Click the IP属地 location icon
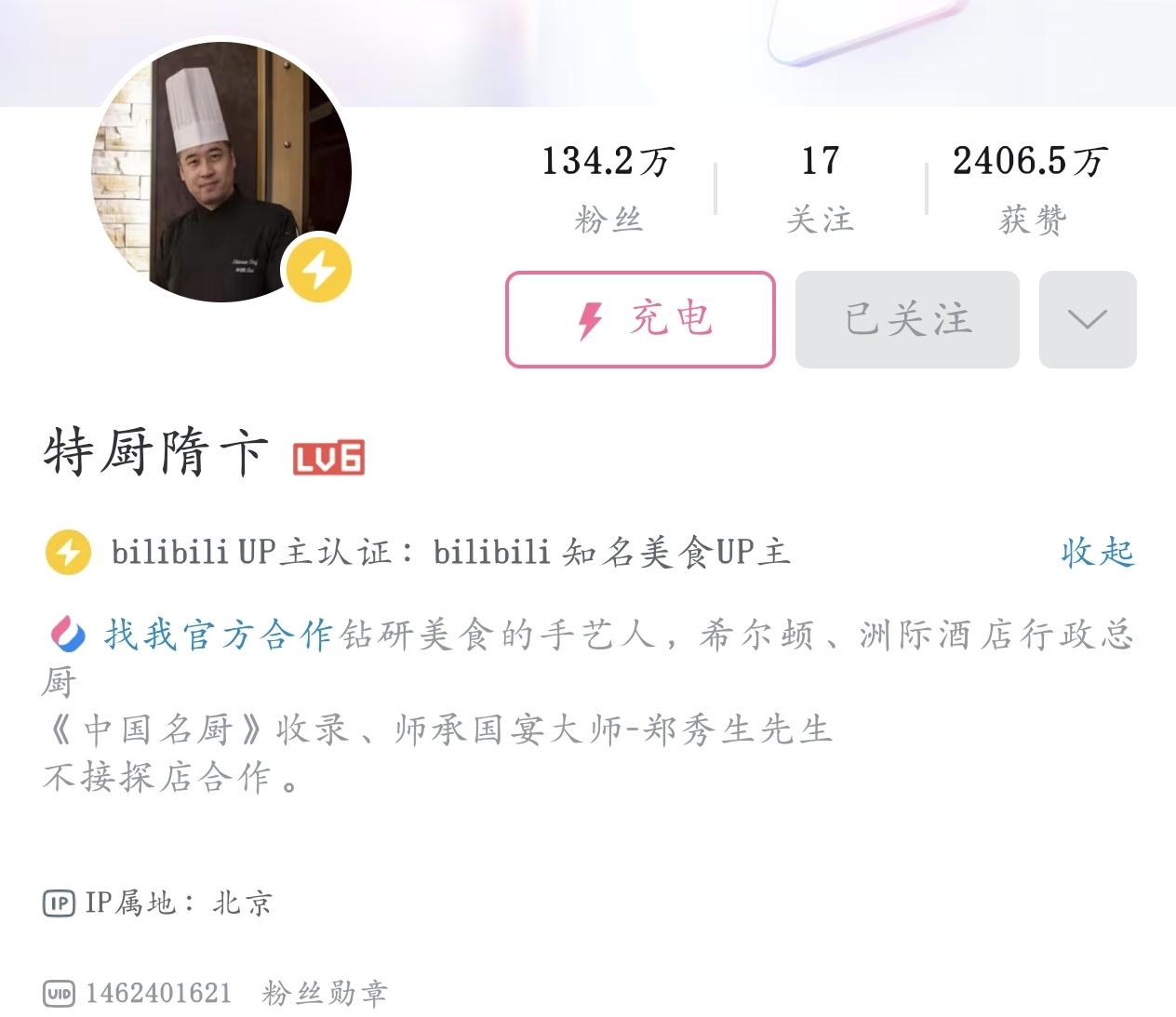Image resolution: width=1176 pixels, height=1017 pixels. click(59, 903)
